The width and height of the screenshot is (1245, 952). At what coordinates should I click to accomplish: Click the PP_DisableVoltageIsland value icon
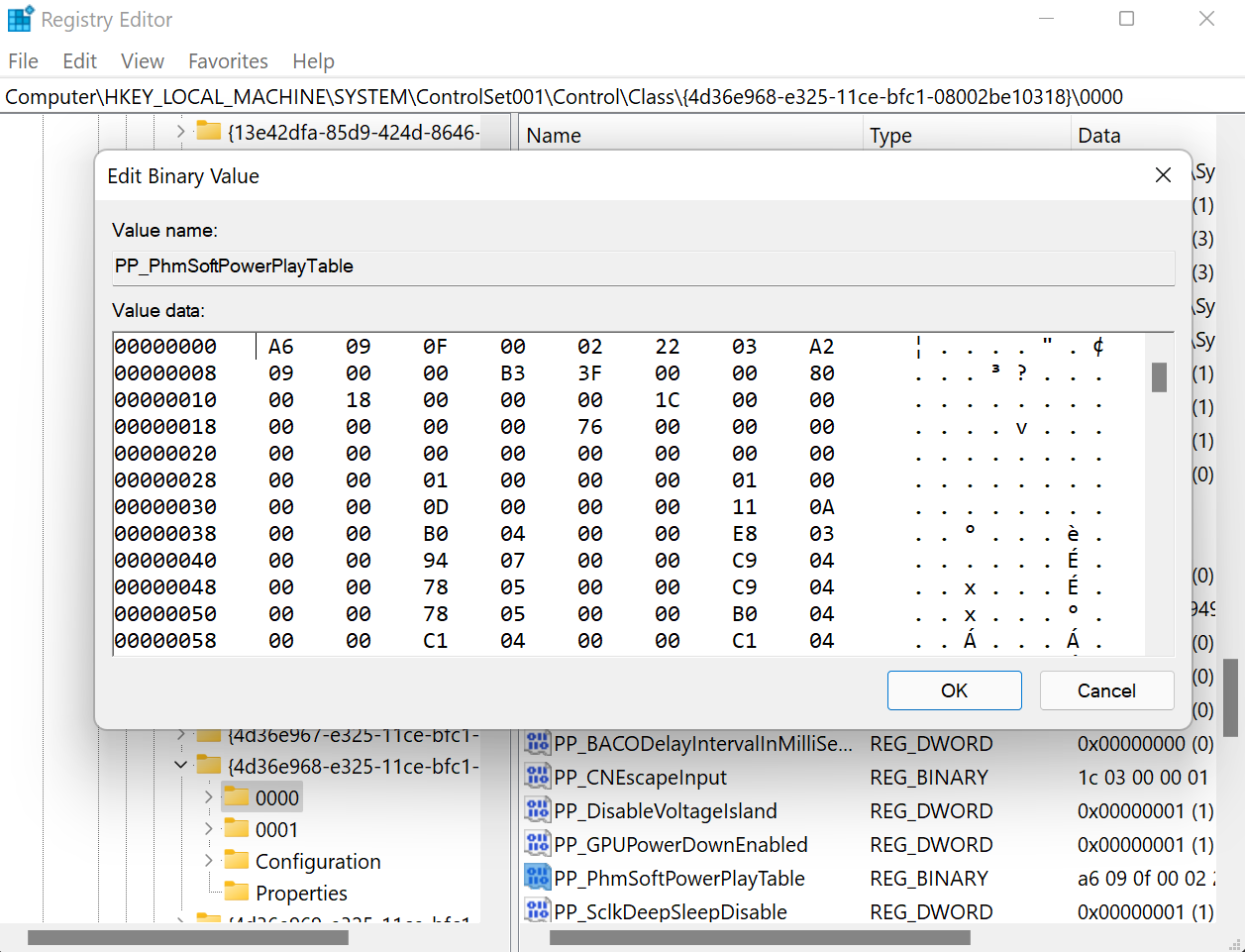(x=538, y=810)
